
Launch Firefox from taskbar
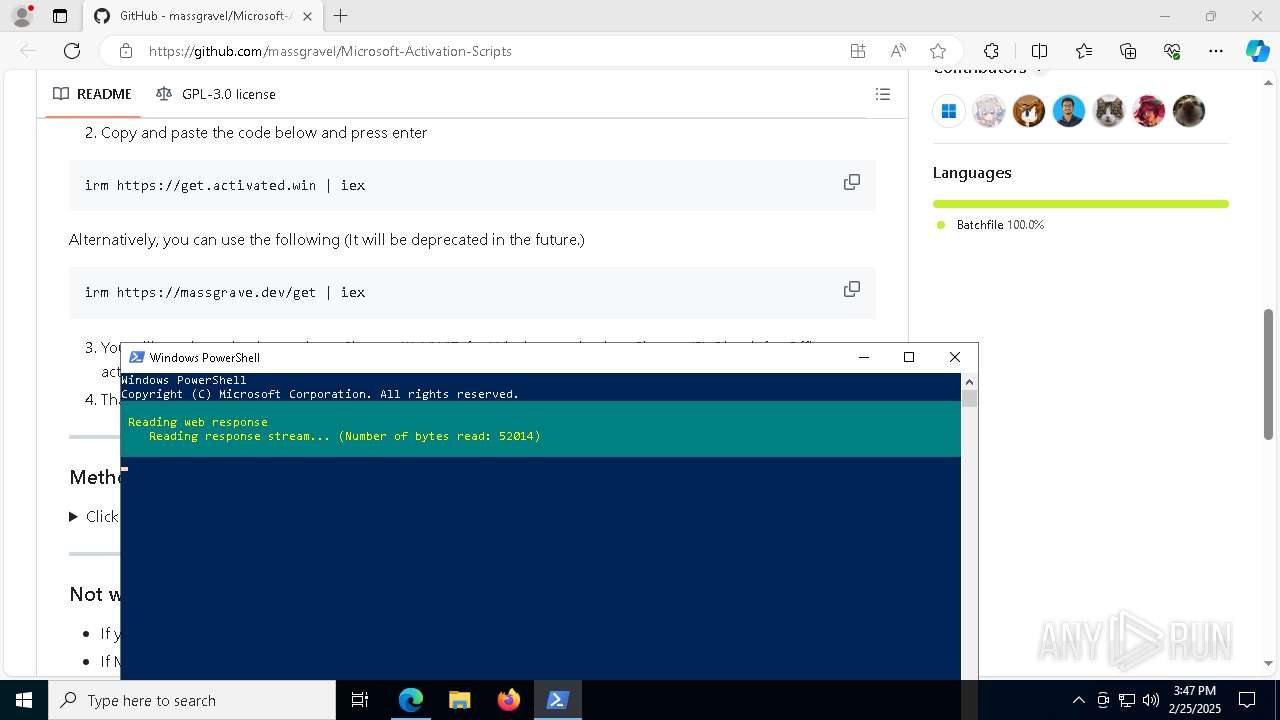coord(508,700)
